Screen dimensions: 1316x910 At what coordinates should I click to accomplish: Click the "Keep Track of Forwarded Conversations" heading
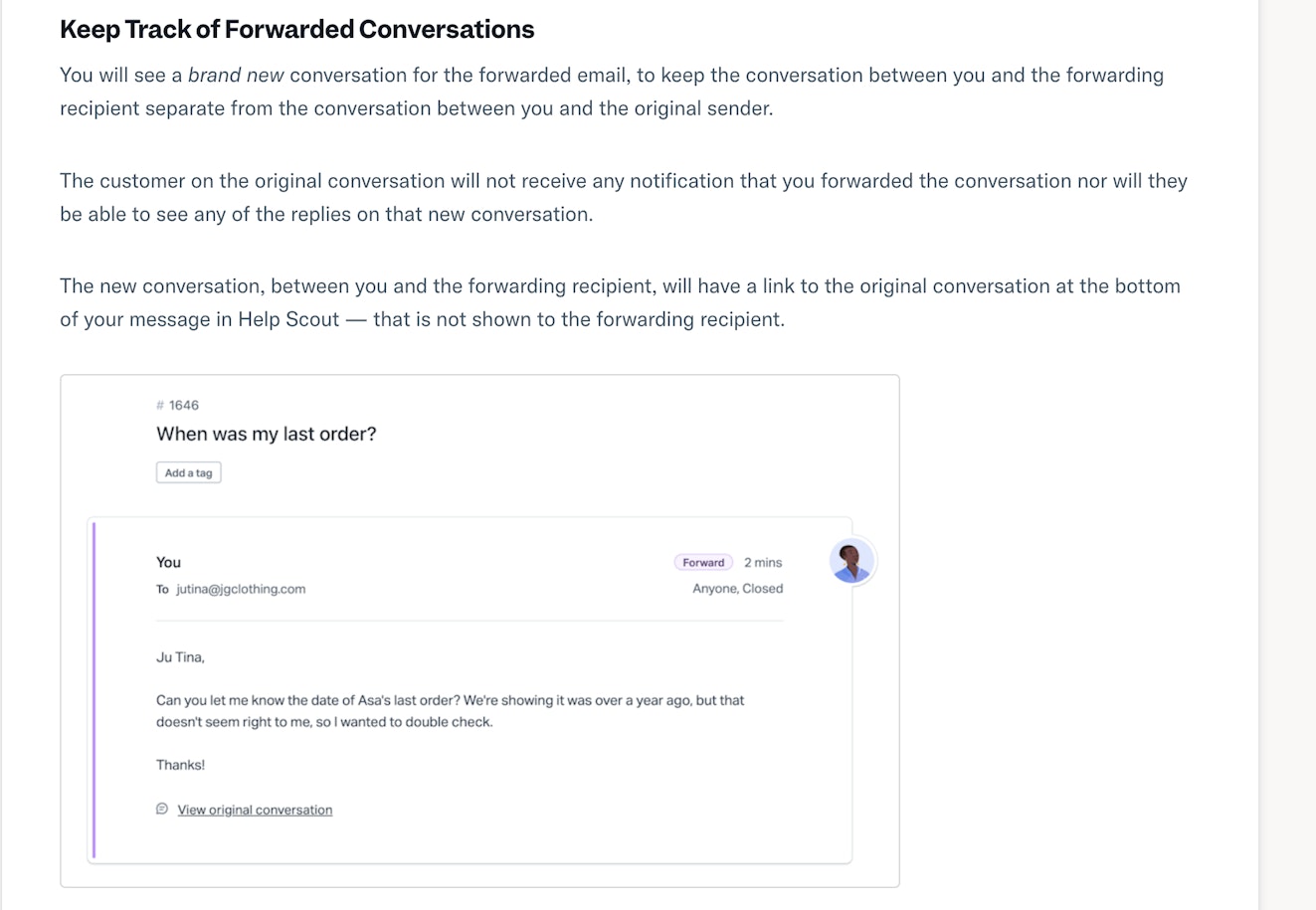tap(296, 30)
